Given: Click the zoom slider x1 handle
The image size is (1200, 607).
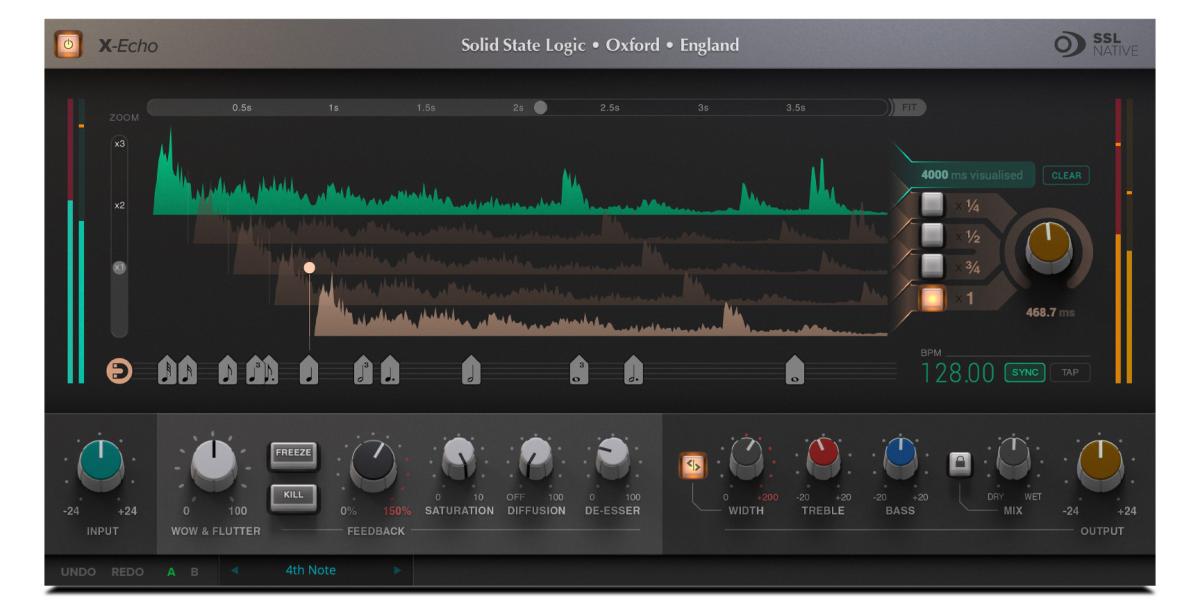Looking at the screenshot, I should (x=119, y=268).
